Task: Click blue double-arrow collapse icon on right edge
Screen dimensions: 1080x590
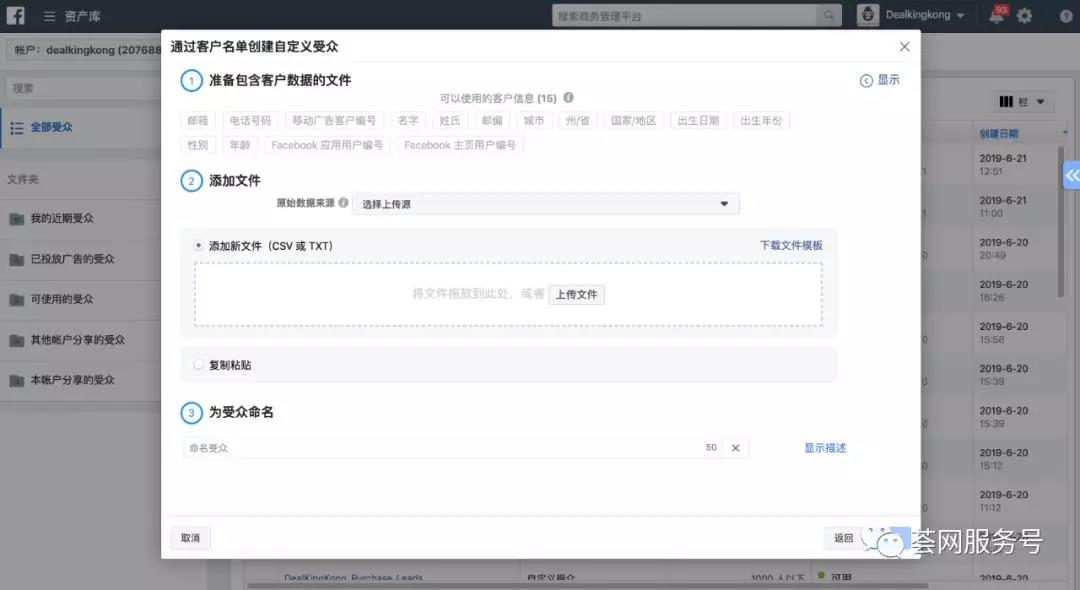Action: tap(1072, 174)
